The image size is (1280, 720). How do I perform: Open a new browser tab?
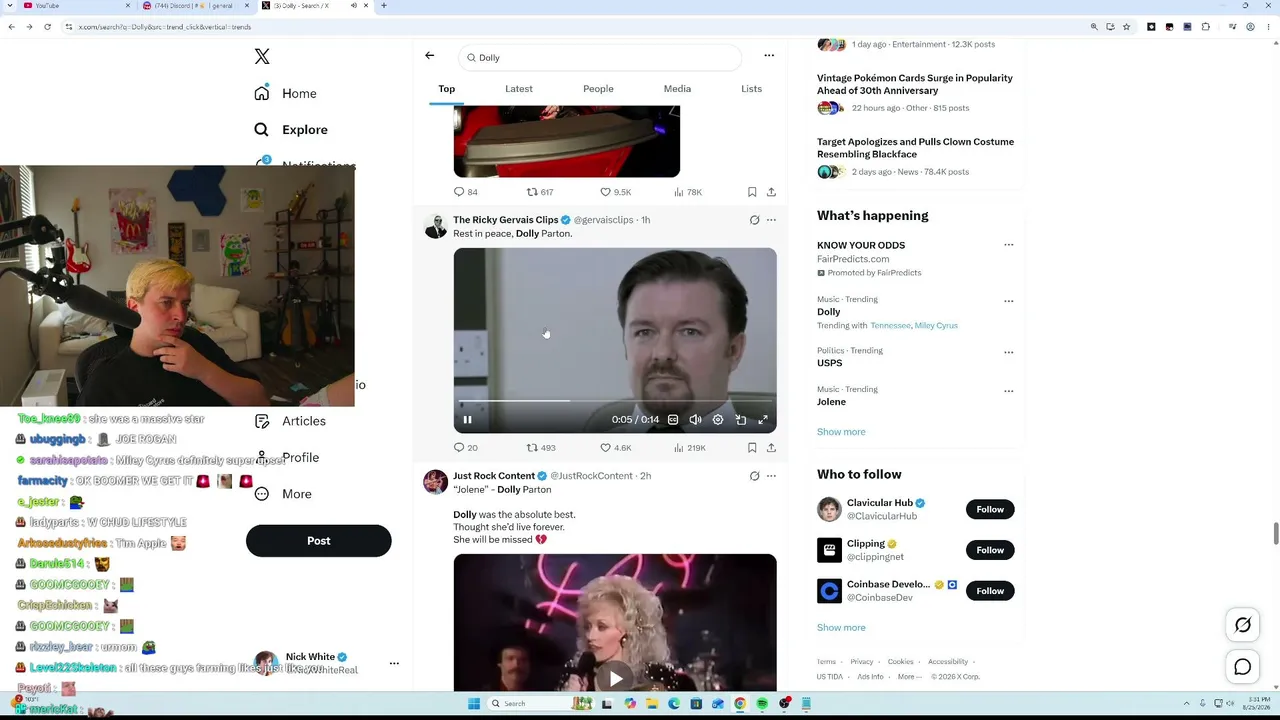[384, 6]
